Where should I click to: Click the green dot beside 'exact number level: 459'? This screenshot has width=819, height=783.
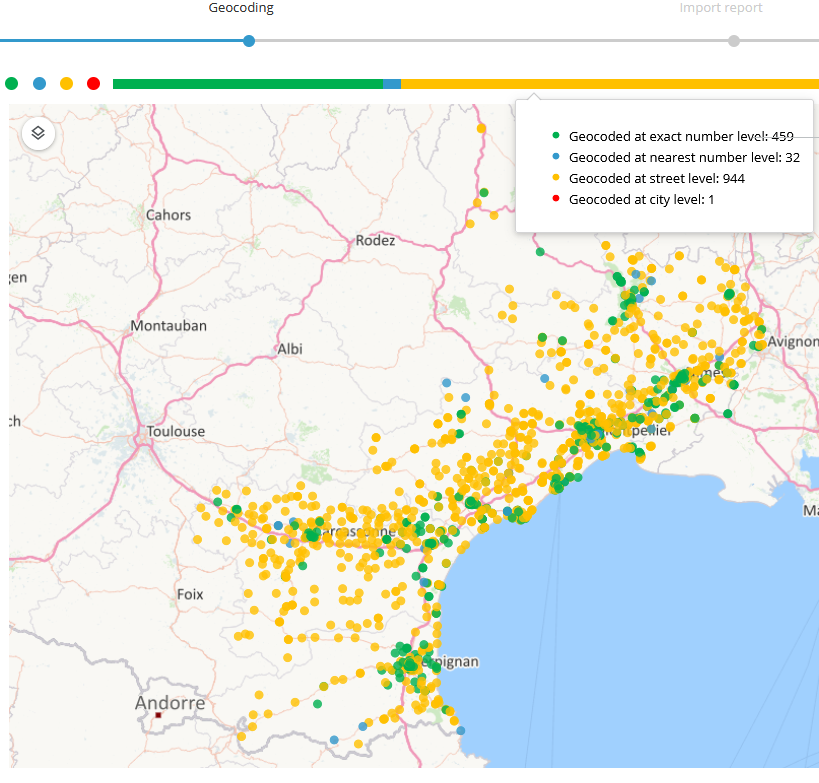(x=554, y=136)
